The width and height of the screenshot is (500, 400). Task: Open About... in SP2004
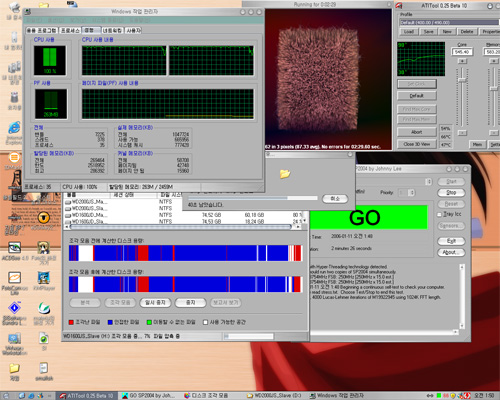(451, 252)
